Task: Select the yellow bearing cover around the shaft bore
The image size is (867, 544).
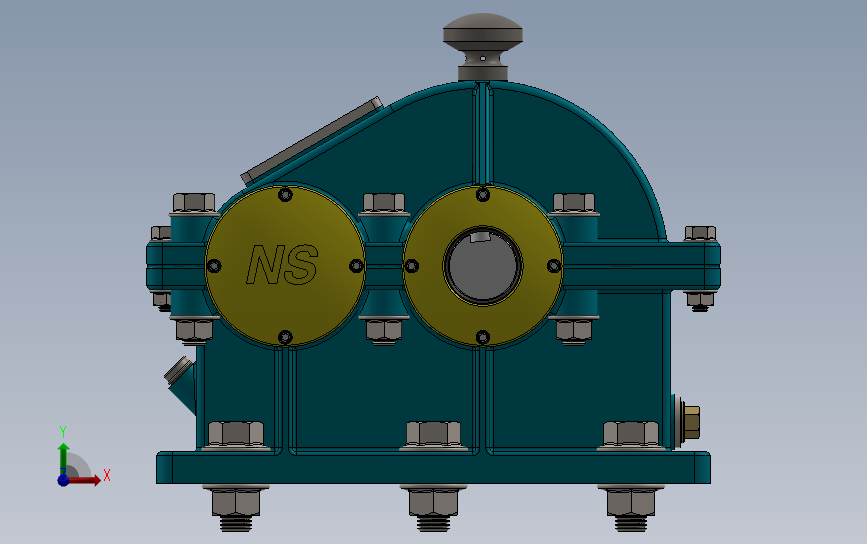Action: pos(483,266)
